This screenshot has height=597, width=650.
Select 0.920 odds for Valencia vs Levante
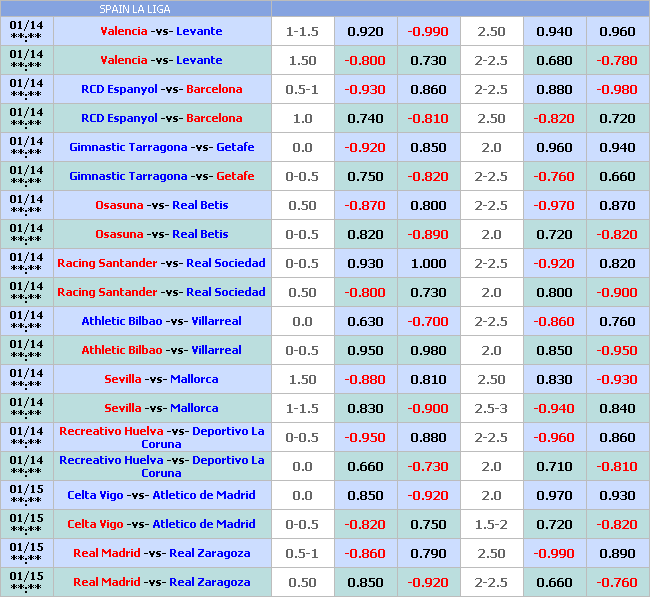365,31
